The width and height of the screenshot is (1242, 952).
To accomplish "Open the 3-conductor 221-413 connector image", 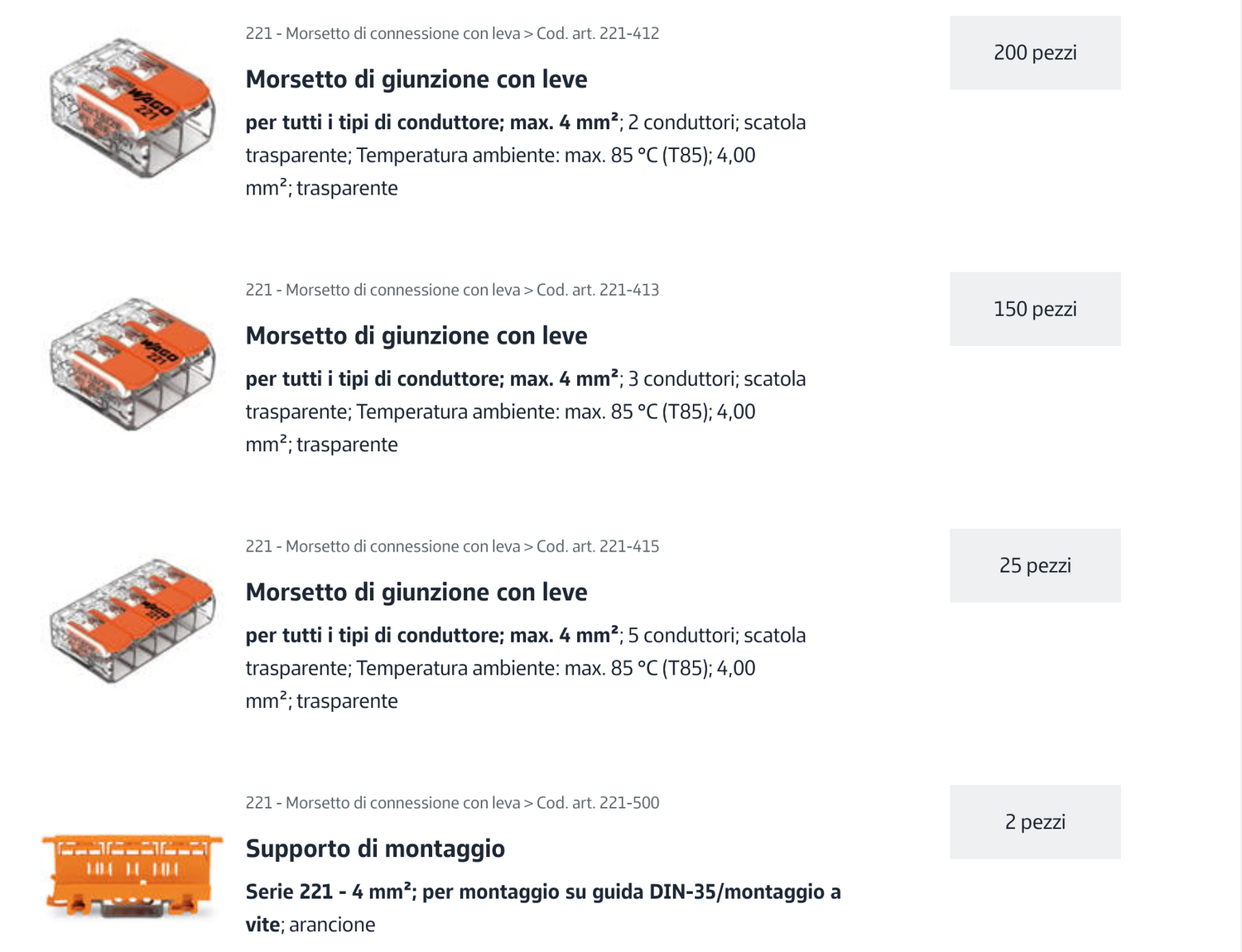I will (132, 364).
